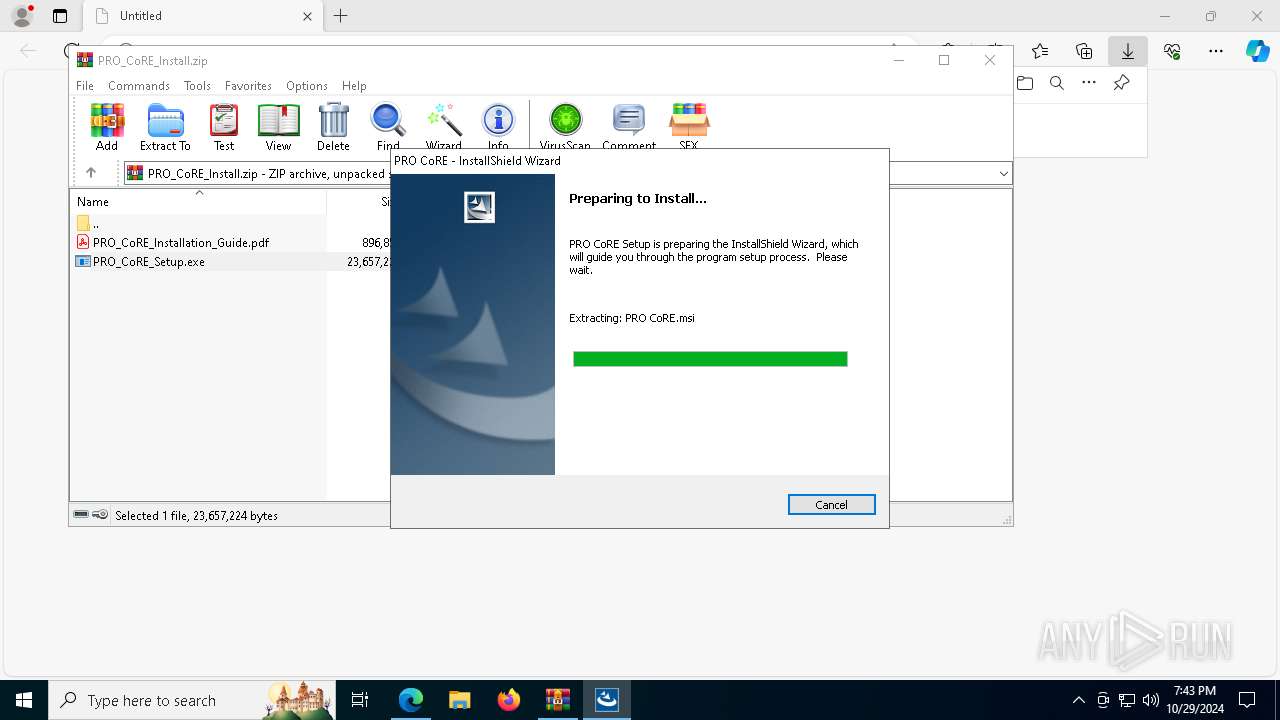This screenshot has width=1280, height=720.
Task: Open the browser Downloads icon
Action: coord(1128,51)
